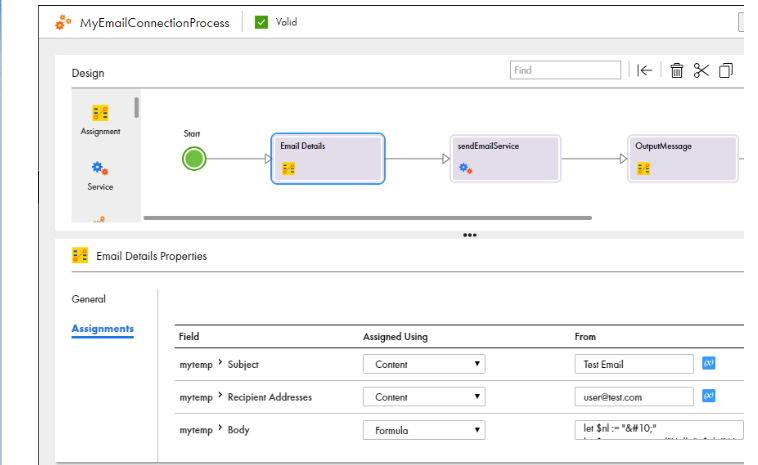
Task: Select the Email Details step box
Action: pos(328,159)
